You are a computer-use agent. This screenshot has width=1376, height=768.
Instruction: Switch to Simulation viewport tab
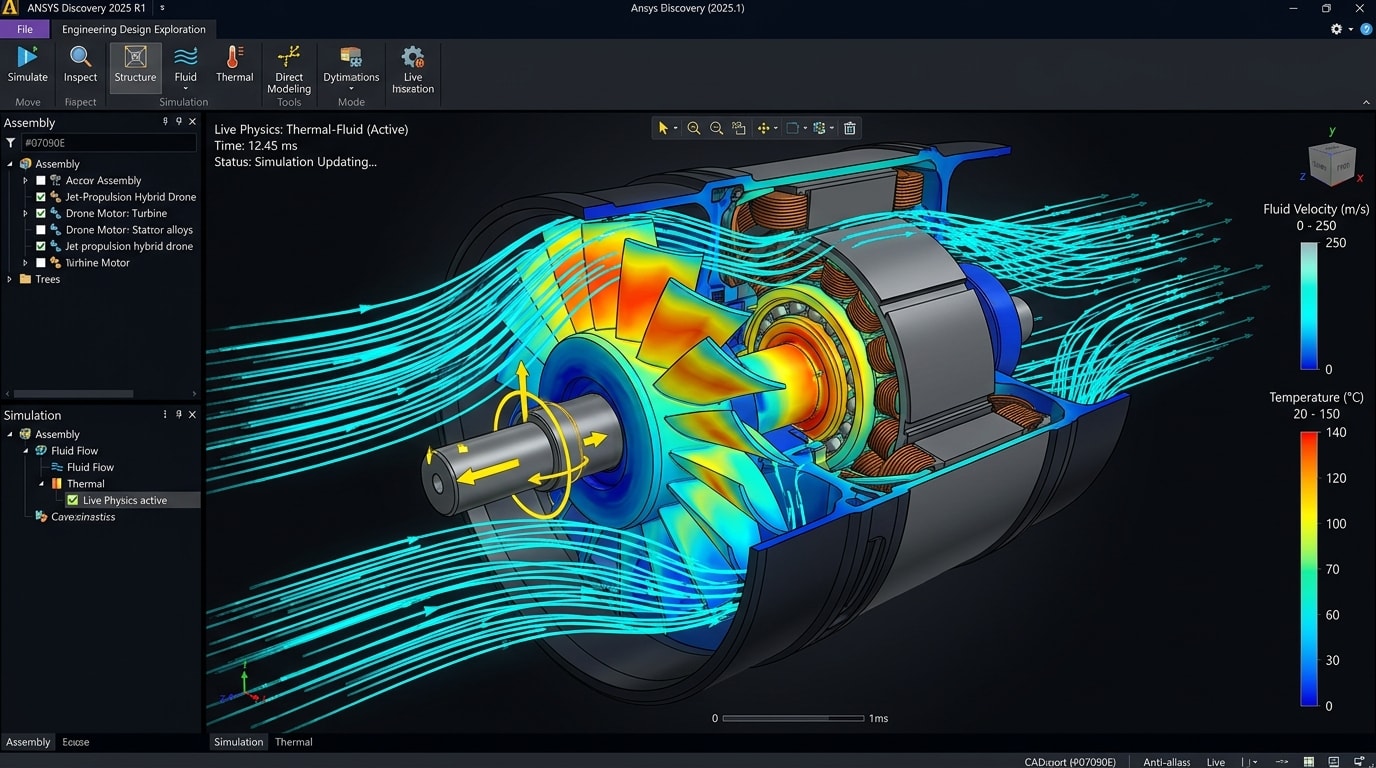[x=239, y=742]
